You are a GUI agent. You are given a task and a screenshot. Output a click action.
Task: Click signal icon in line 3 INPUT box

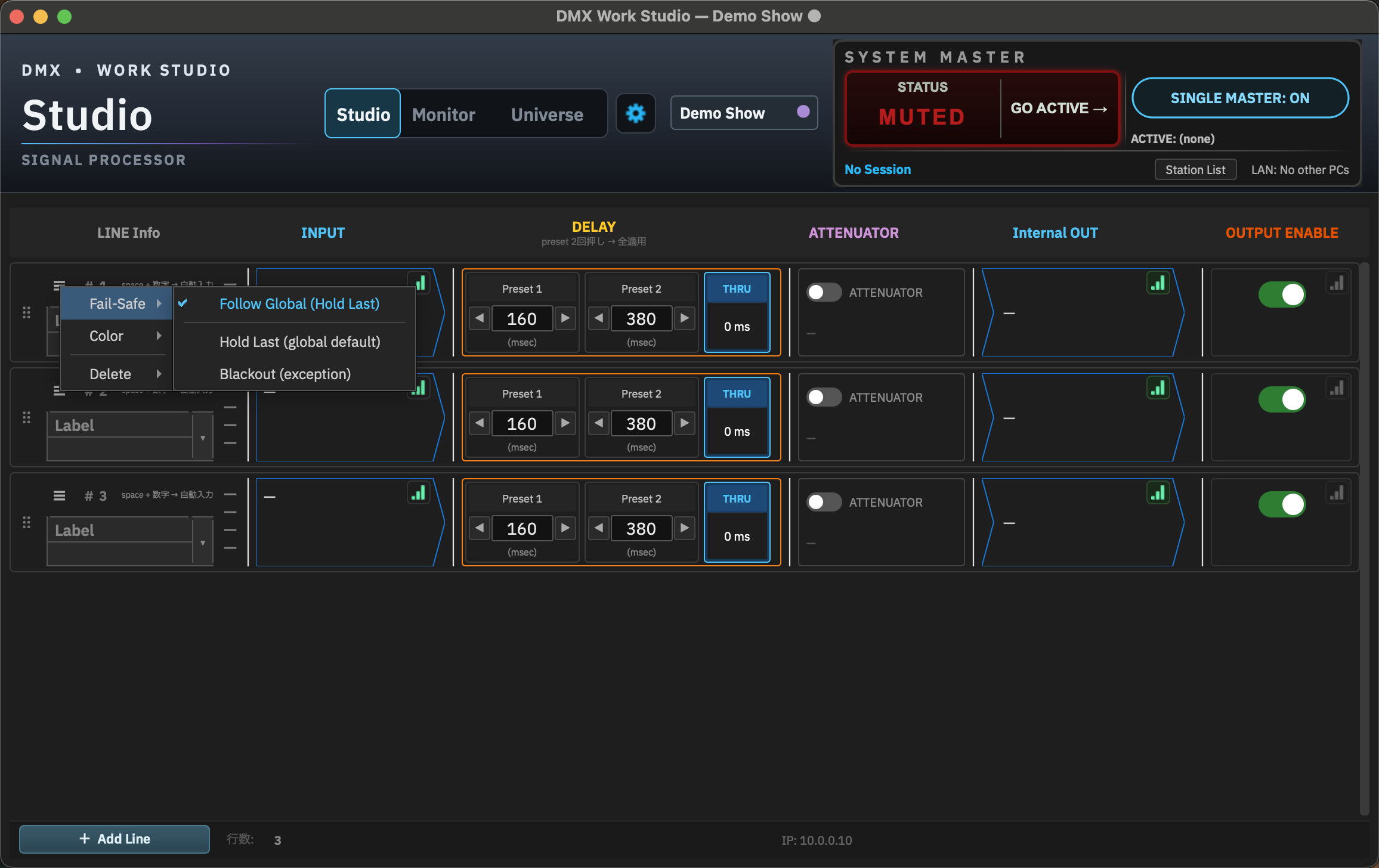419,493
